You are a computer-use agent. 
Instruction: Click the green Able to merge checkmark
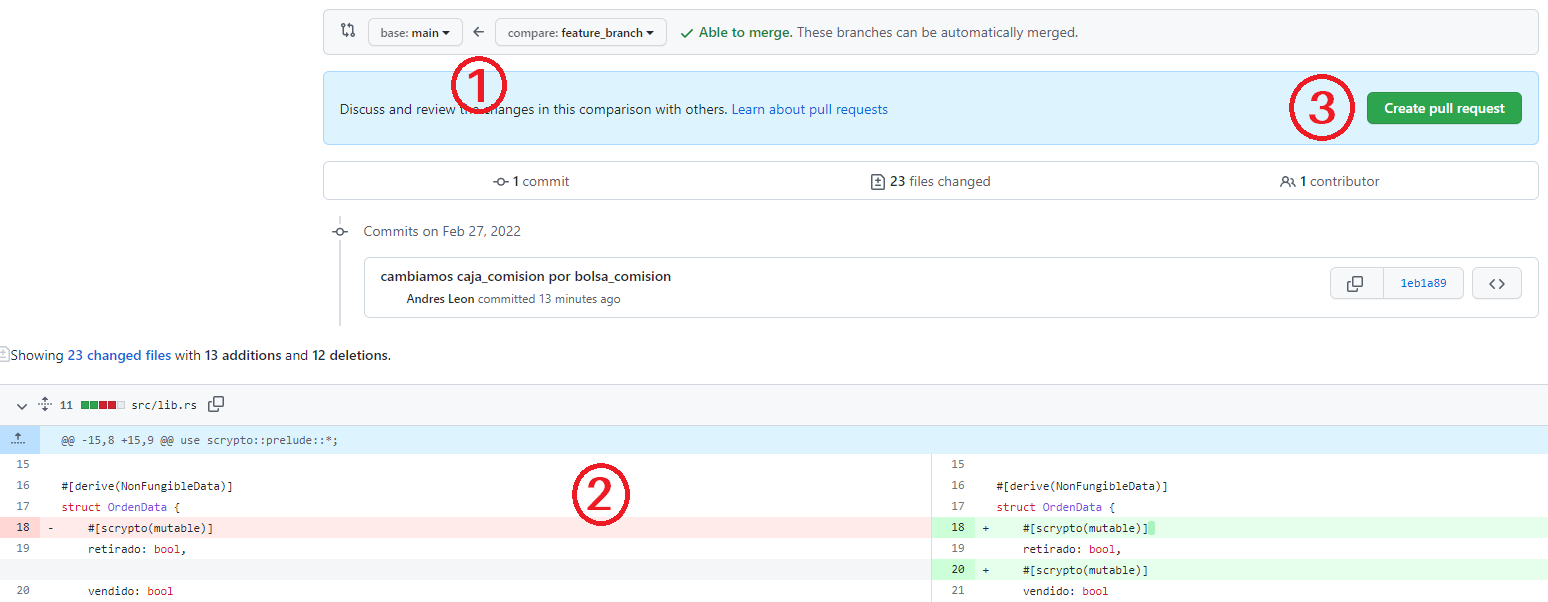[686, 33]
